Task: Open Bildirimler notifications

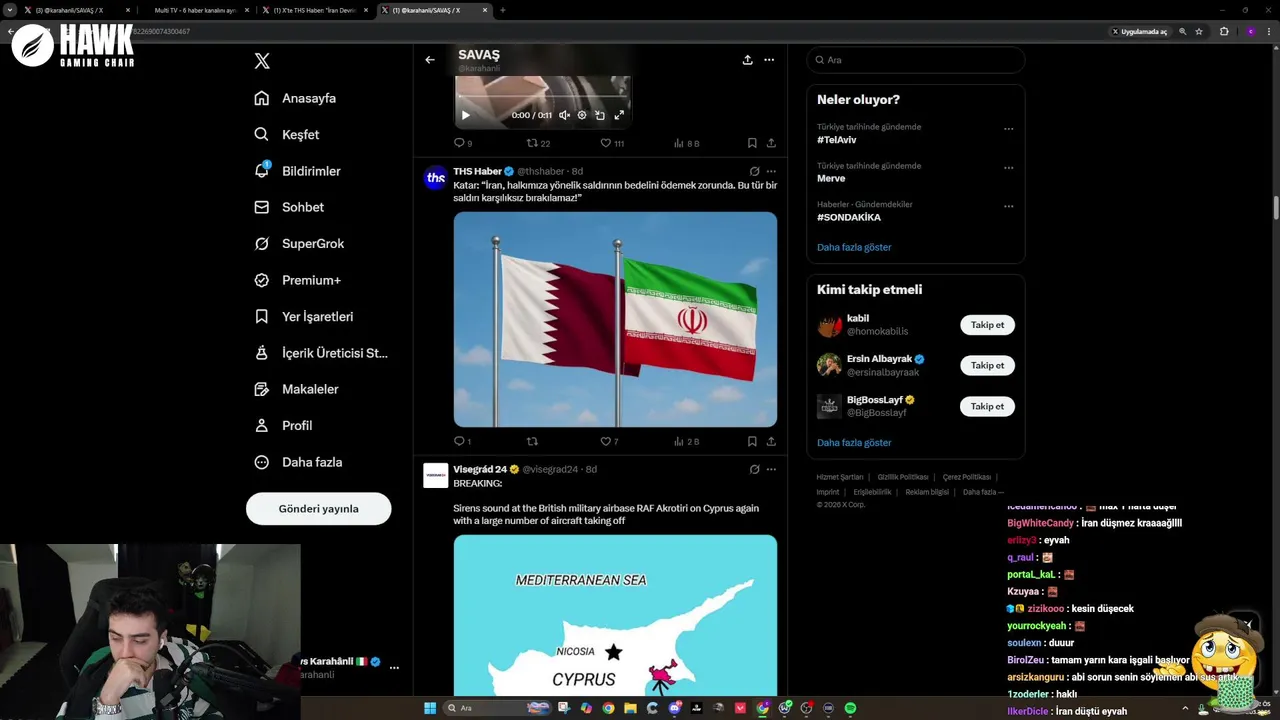Action: (298, 171)
